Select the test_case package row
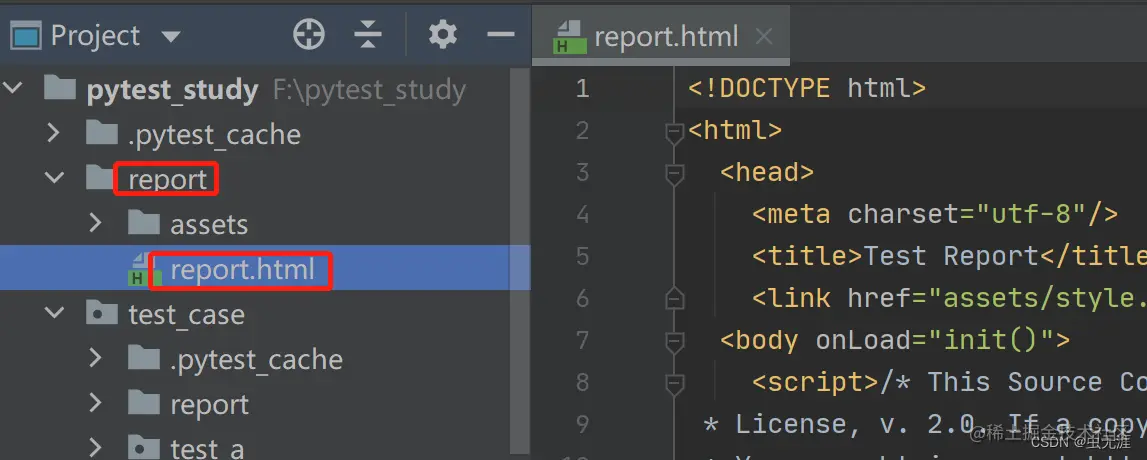 click(265, 314)
